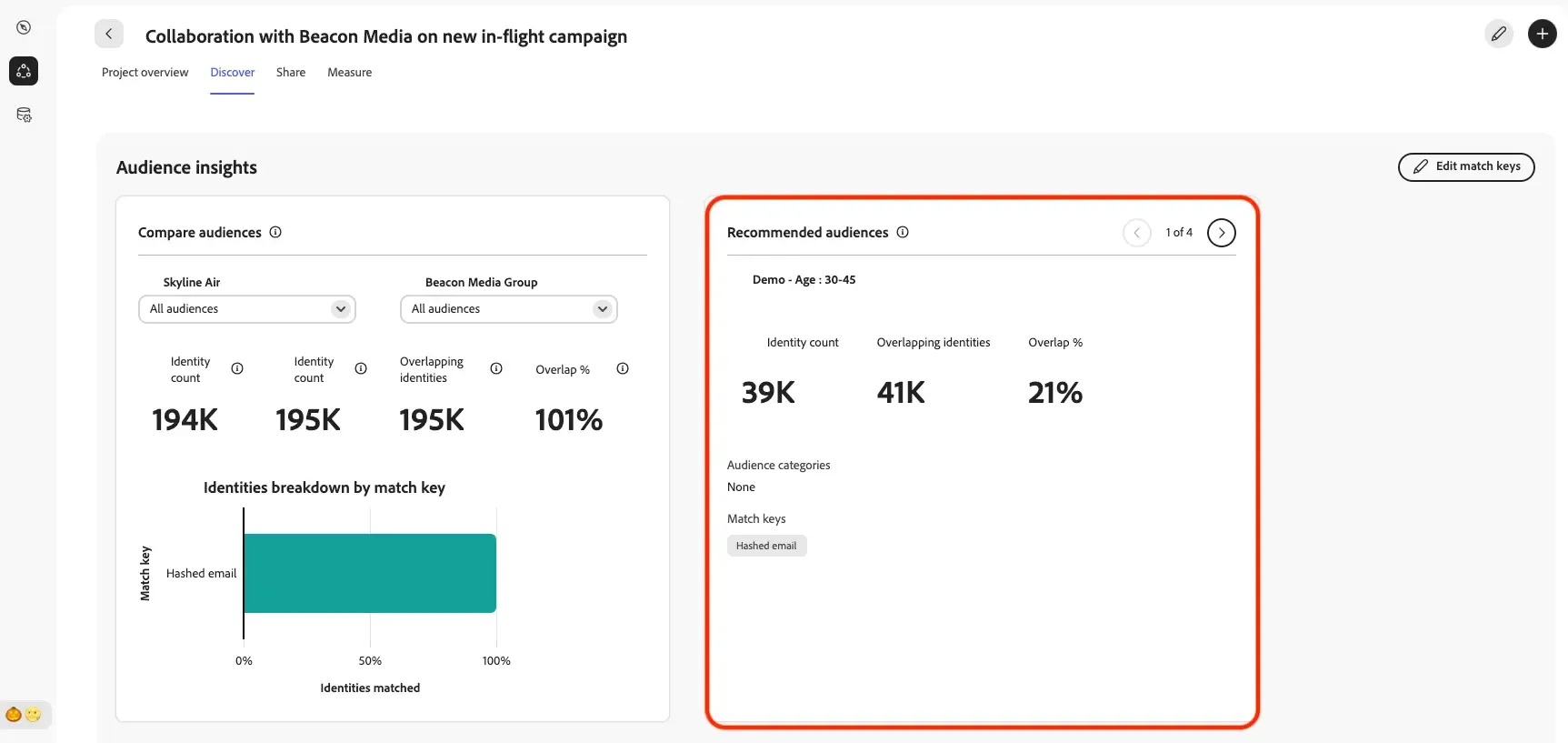Click the Hashed email match key chip
This screenshot has height=743, width=1568.
pyautogui.click(x=766, y=546)
